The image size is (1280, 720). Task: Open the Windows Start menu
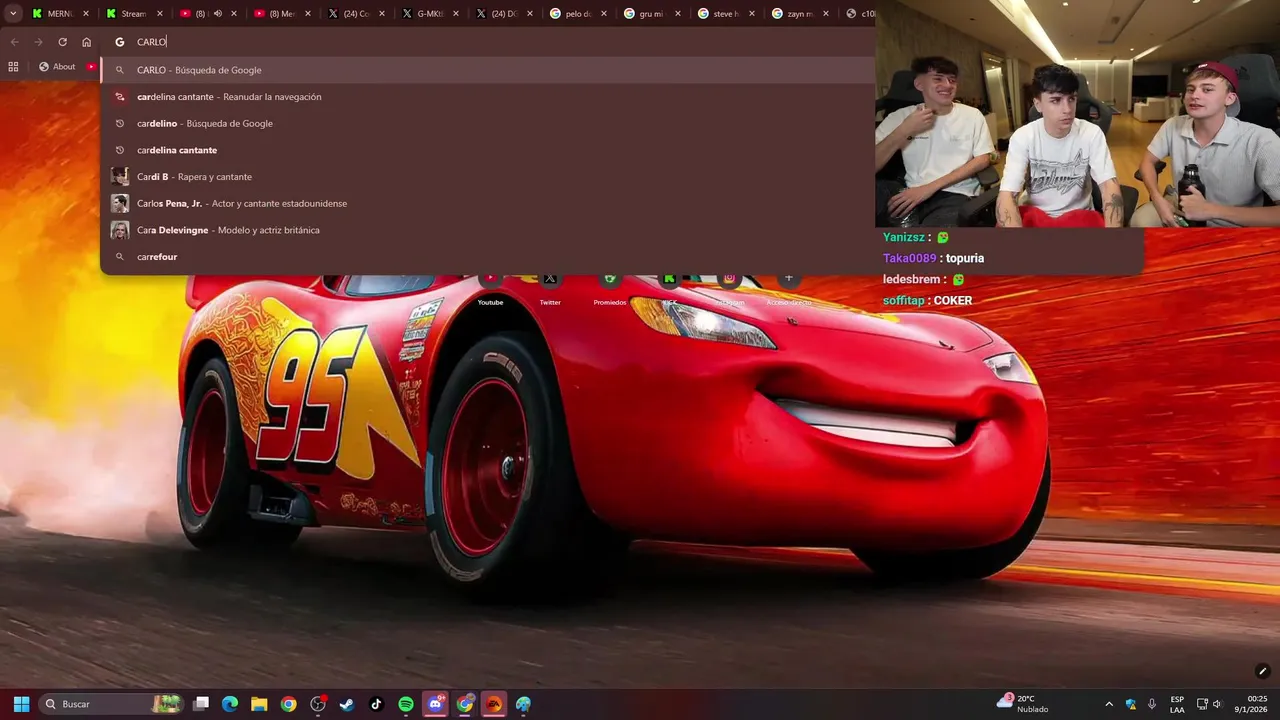[x=21, y=704]
